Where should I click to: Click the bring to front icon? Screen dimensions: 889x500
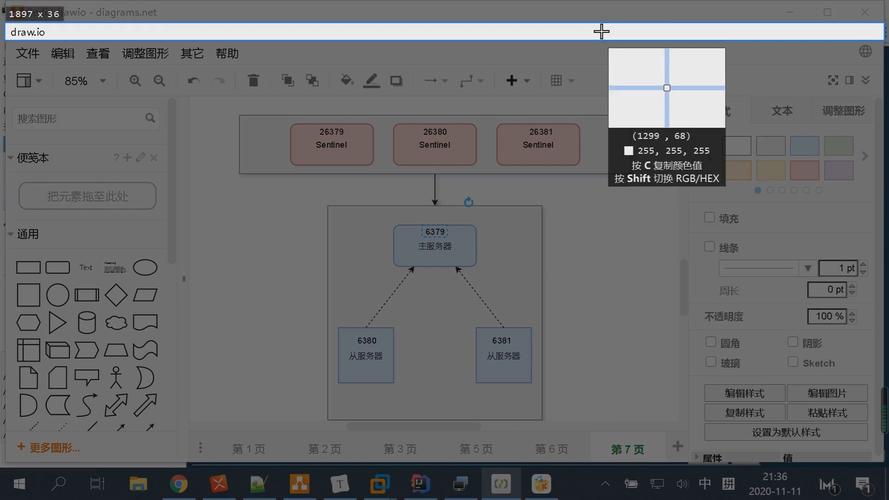coord(287,80)
